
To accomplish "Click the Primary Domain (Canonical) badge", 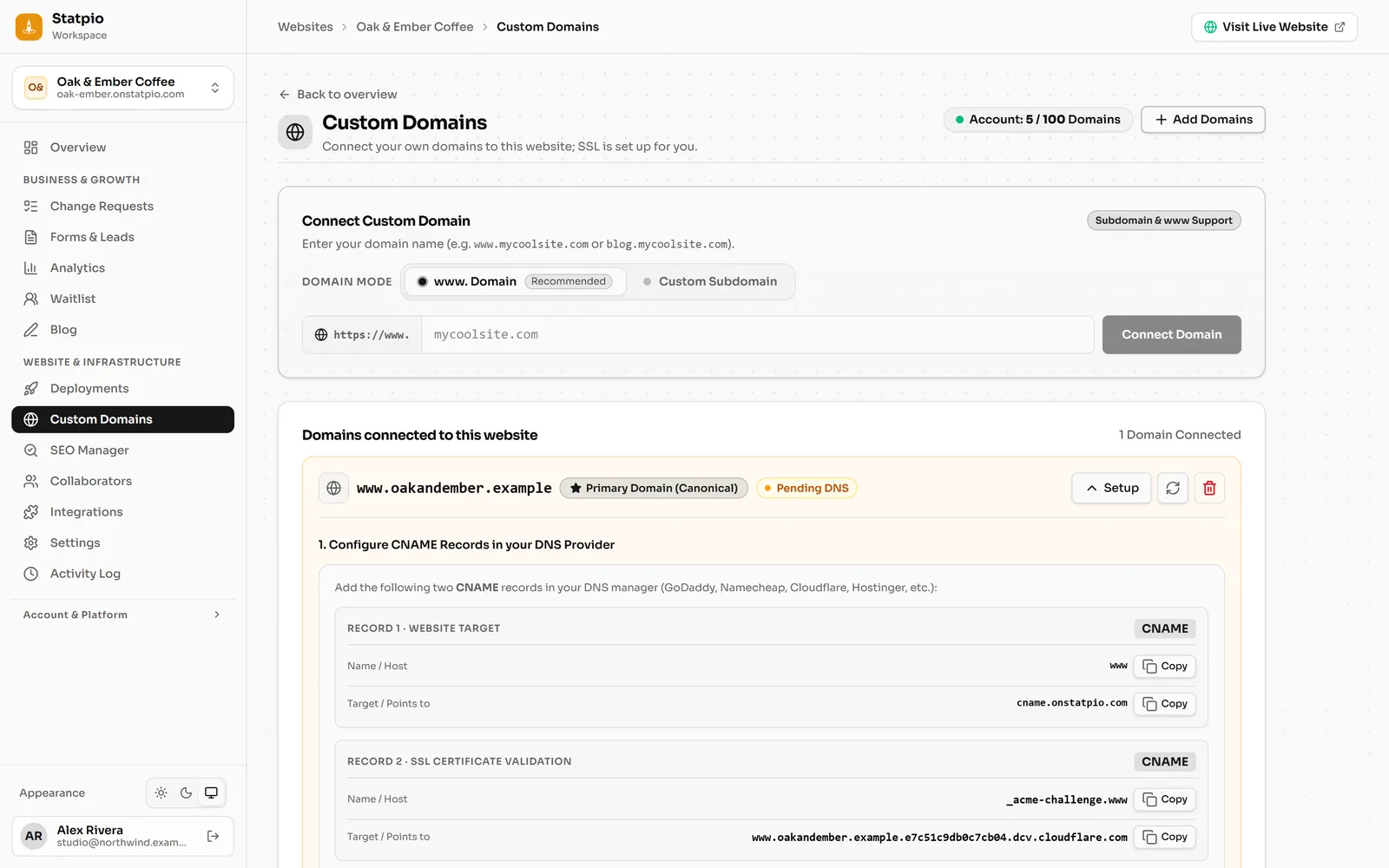I will coord(654,488).
